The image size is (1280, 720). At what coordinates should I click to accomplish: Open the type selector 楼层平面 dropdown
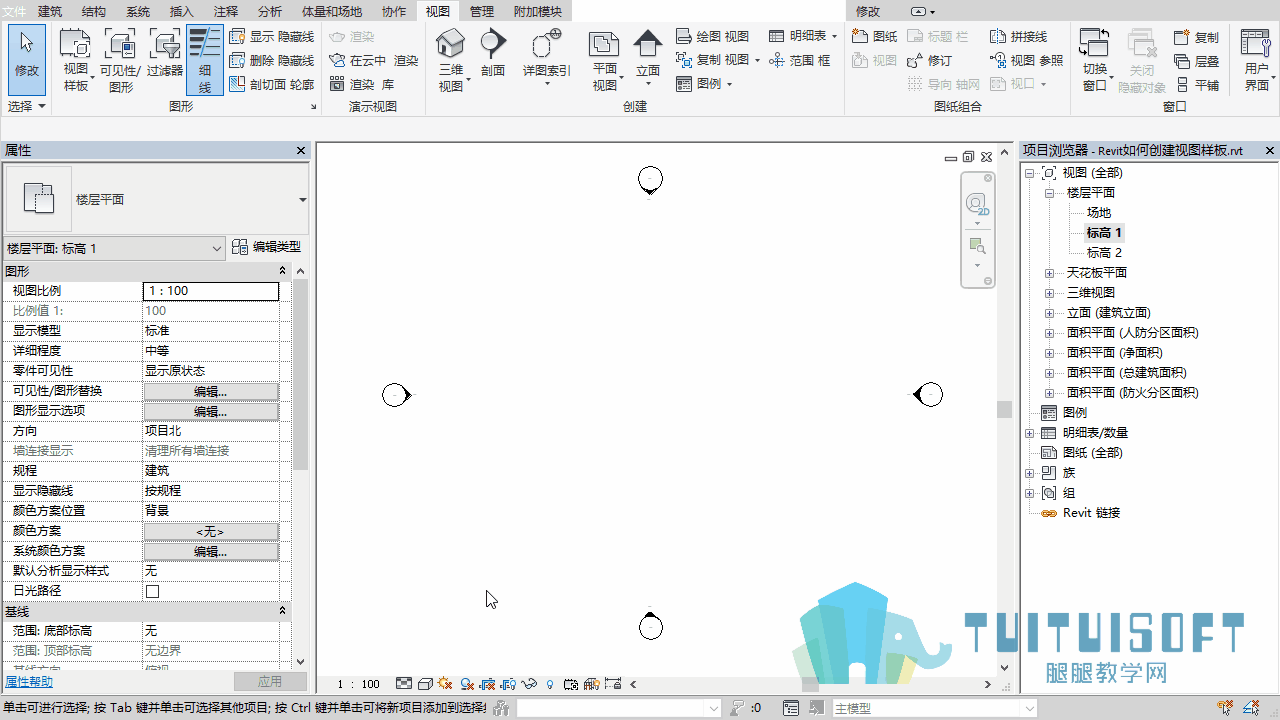pyautogui.click(x=303, y=200)
